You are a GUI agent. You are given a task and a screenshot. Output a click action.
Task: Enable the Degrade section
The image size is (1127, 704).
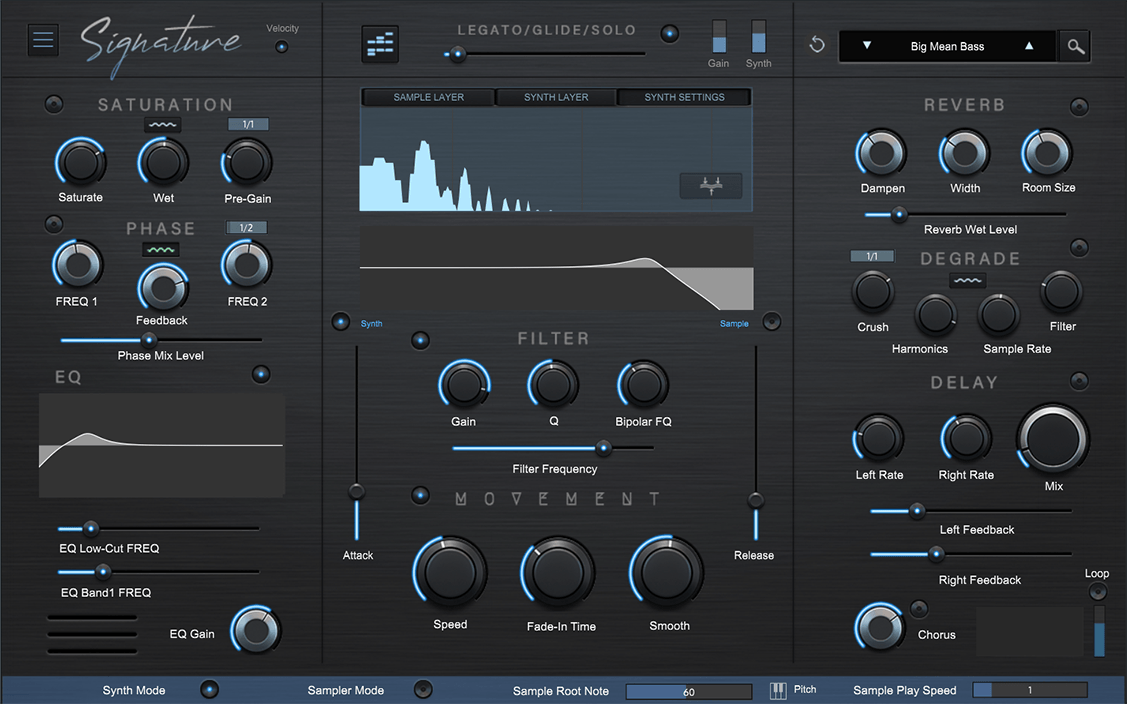[1079, 247]
